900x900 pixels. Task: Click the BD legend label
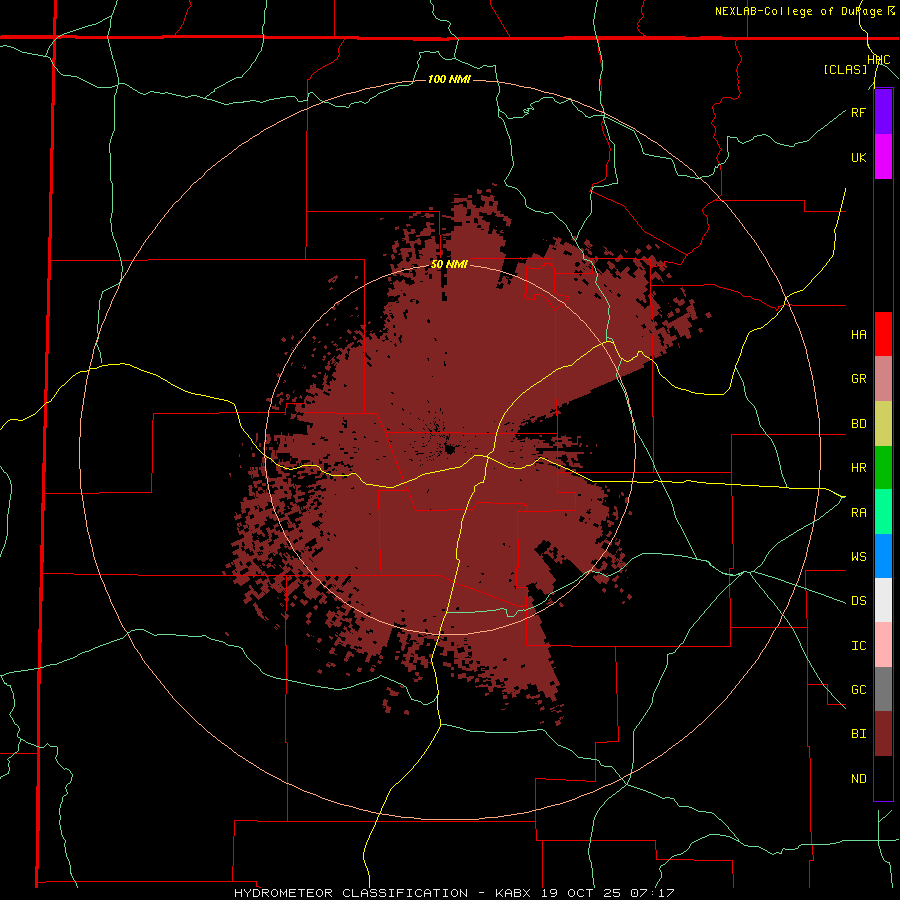click(858, 424)
